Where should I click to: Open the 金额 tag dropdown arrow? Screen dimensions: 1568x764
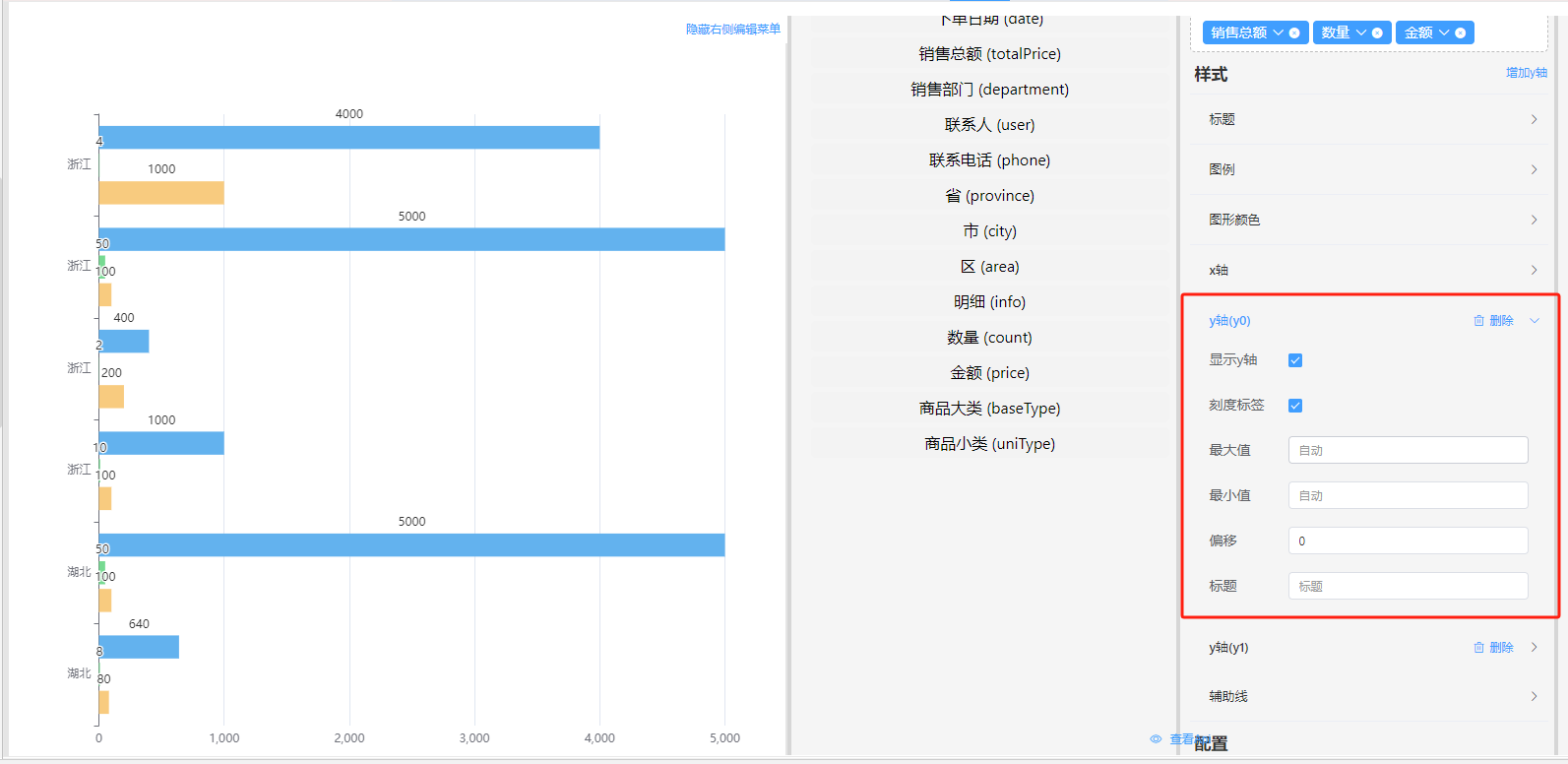coord(1444,32)
